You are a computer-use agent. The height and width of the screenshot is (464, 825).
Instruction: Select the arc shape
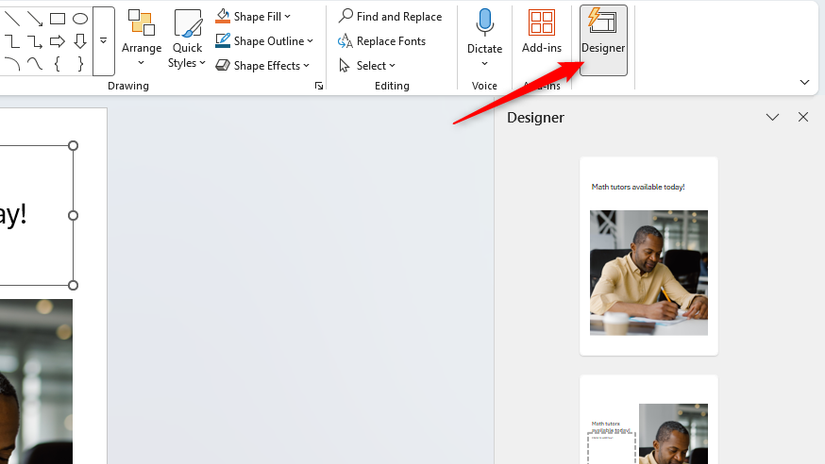(x=12, y=64)
